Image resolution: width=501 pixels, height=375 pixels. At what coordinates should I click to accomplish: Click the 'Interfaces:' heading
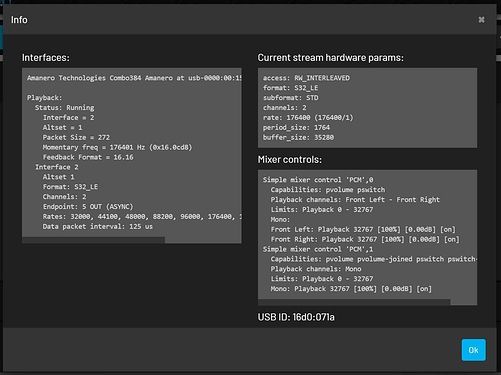pyautogui.click(x=46, y=58)
